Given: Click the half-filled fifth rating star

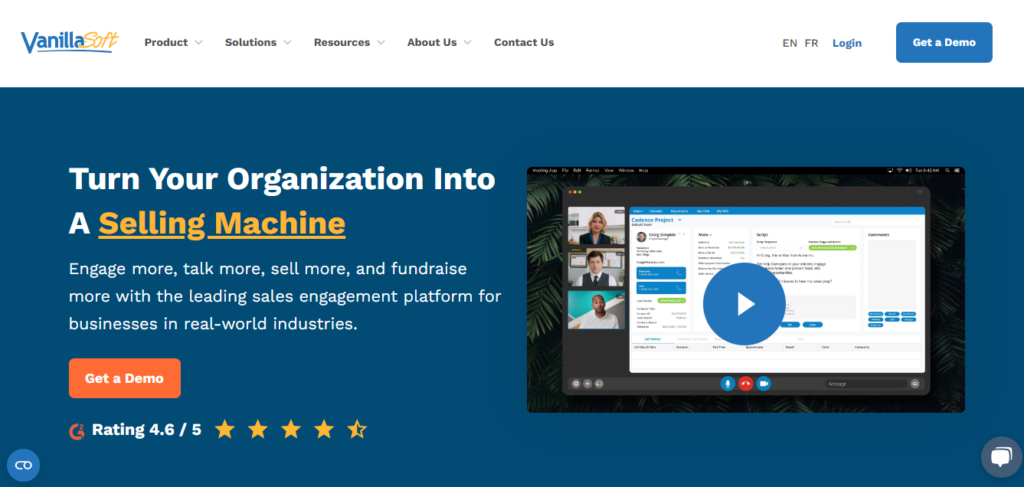Looking at the screenshot, I should (357, 429).
